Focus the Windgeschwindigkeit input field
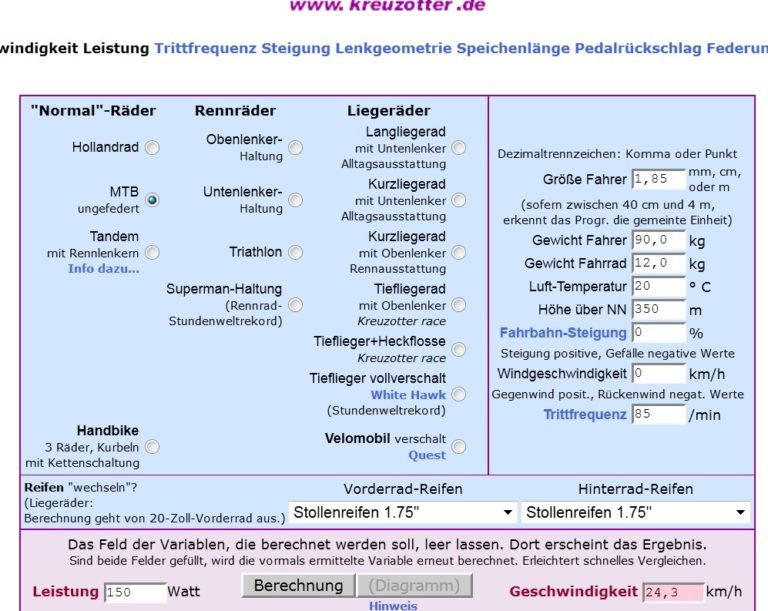 tap(658, 374)
